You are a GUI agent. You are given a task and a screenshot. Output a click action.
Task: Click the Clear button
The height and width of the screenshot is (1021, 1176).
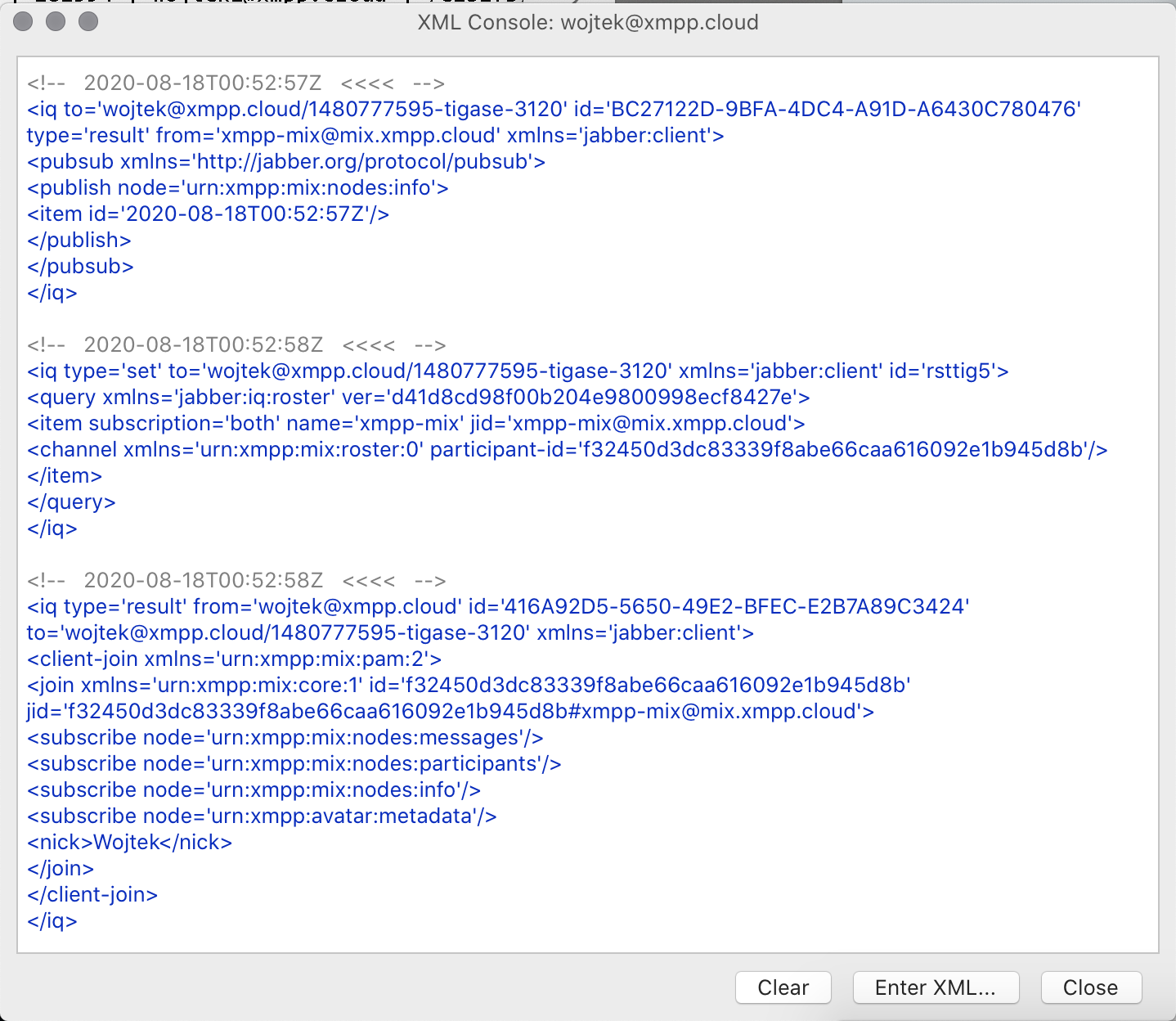783,987
